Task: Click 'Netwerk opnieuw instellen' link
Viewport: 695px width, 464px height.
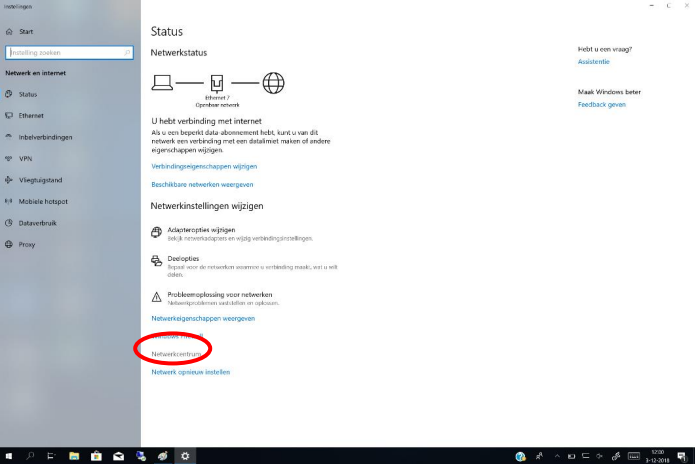Action: [190, 372]
